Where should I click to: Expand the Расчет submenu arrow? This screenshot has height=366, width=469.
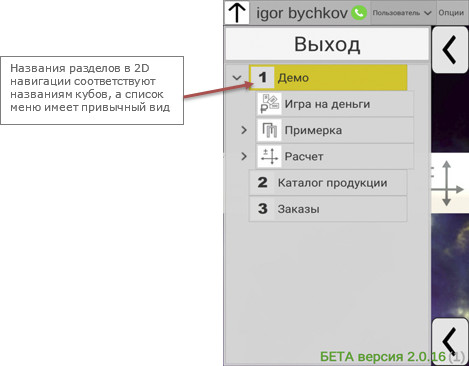click(244, 156)
